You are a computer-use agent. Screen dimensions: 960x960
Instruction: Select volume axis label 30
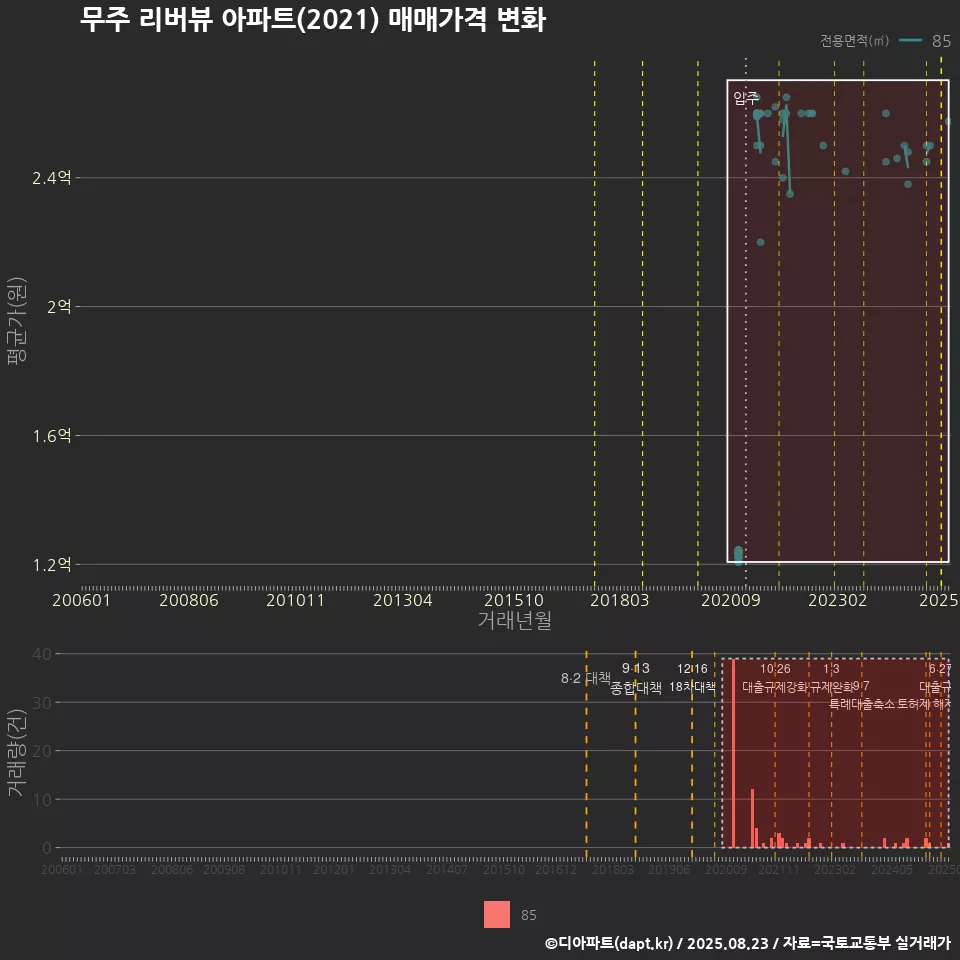coord(42,702)
